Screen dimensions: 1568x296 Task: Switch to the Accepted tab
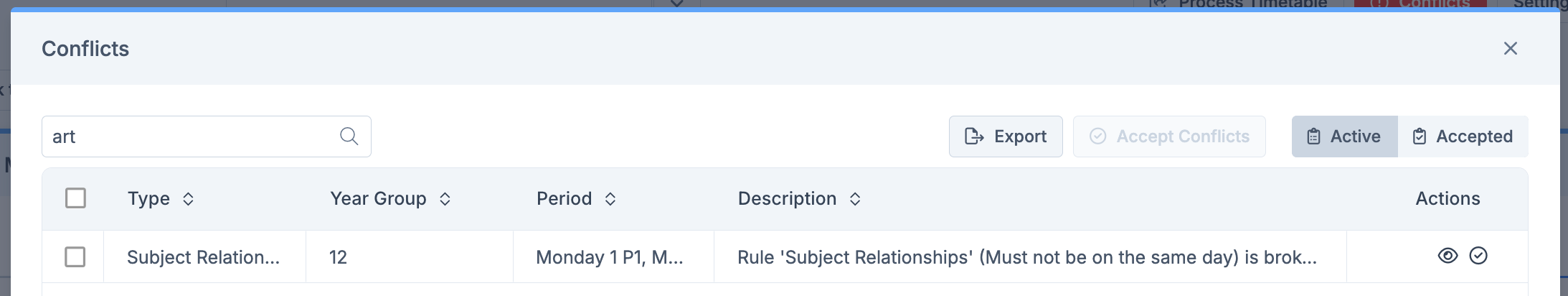click(x=1463, y=137)
